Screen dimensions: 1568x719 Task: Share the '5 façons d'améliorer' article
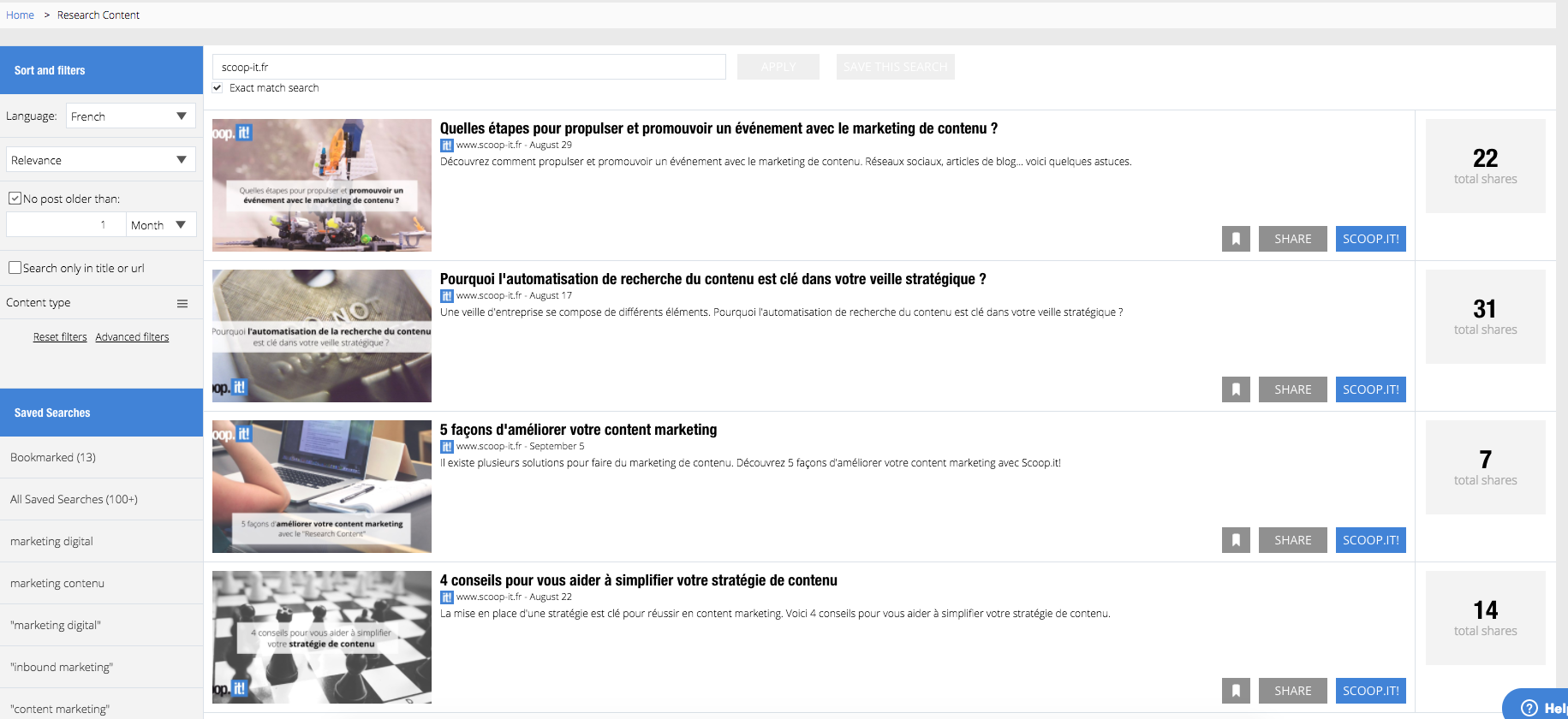pyautogui.click(x=1292, y=540)
